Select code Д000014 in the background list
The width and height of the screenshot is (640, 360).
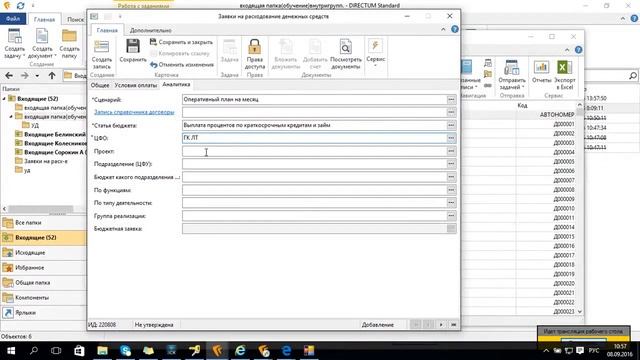[564, 227]
